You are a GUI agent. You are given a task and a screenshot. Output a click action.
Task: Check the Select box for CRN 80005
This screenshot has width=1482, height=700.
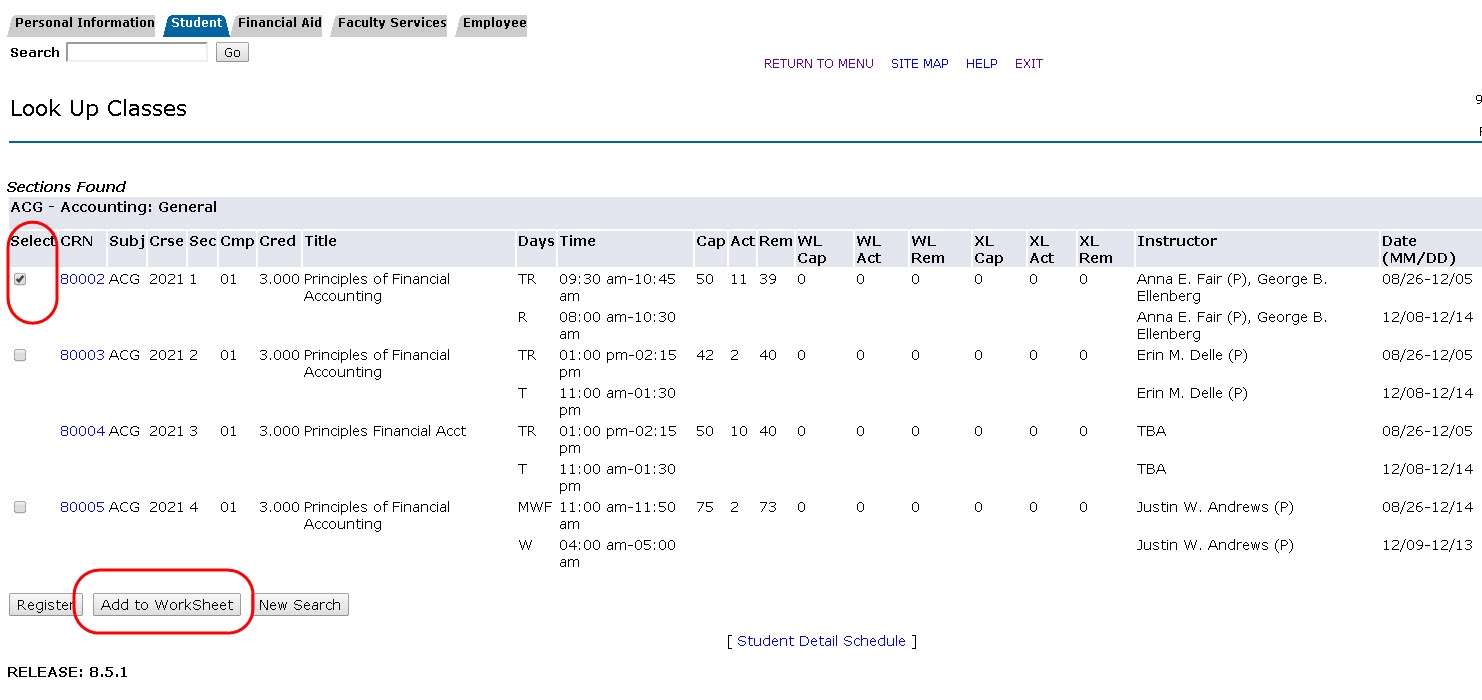pos(20,508)
